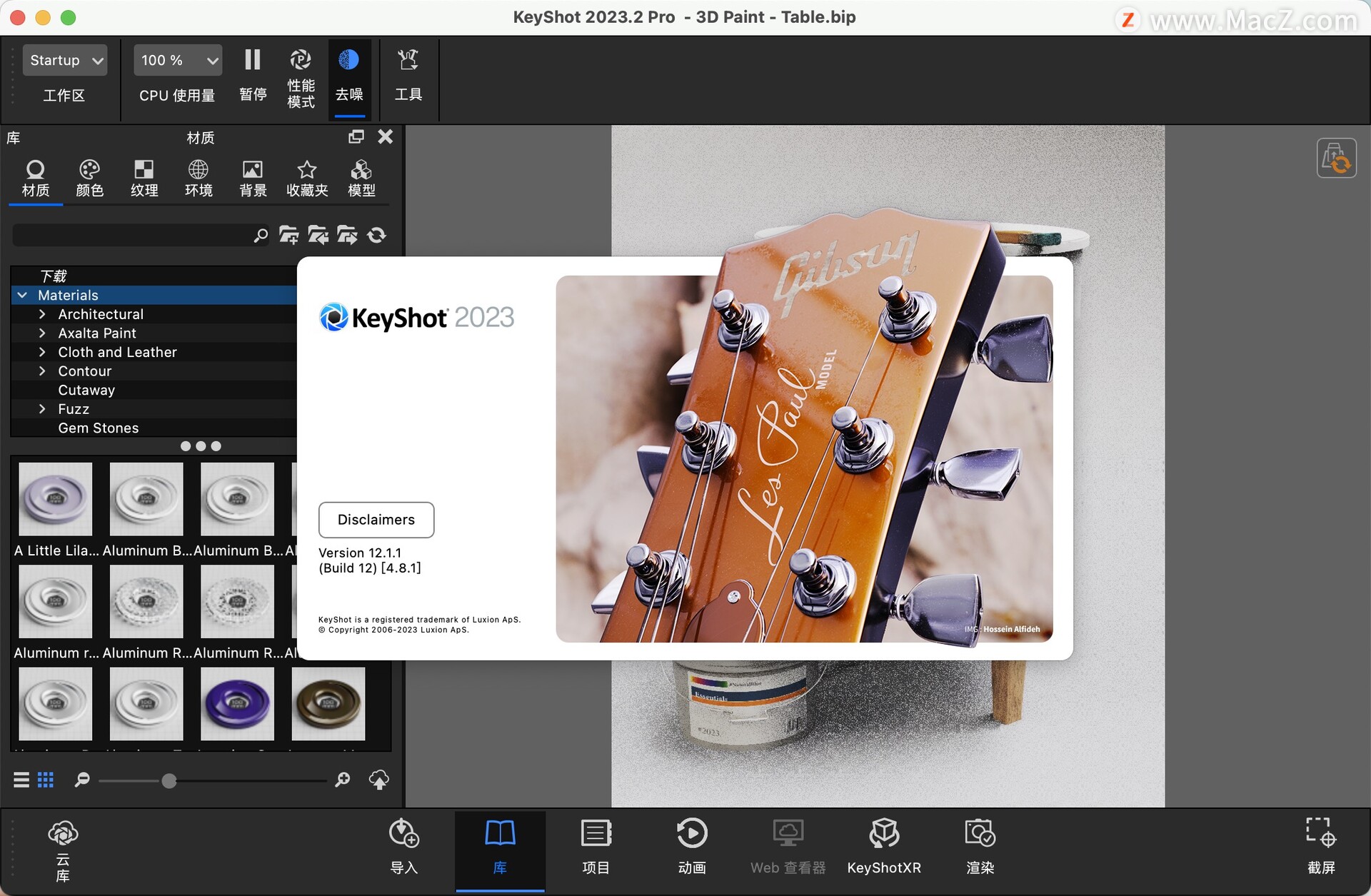Expand the Architectural materials category

tap(41, 314)
